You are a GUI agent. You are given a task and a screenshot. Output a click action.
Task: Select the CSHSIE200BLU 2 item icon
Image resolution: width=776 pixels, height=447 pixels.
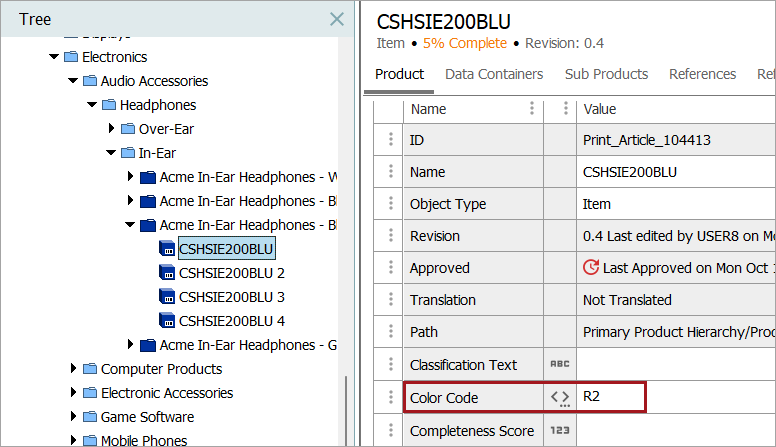[x=167, y=273]
